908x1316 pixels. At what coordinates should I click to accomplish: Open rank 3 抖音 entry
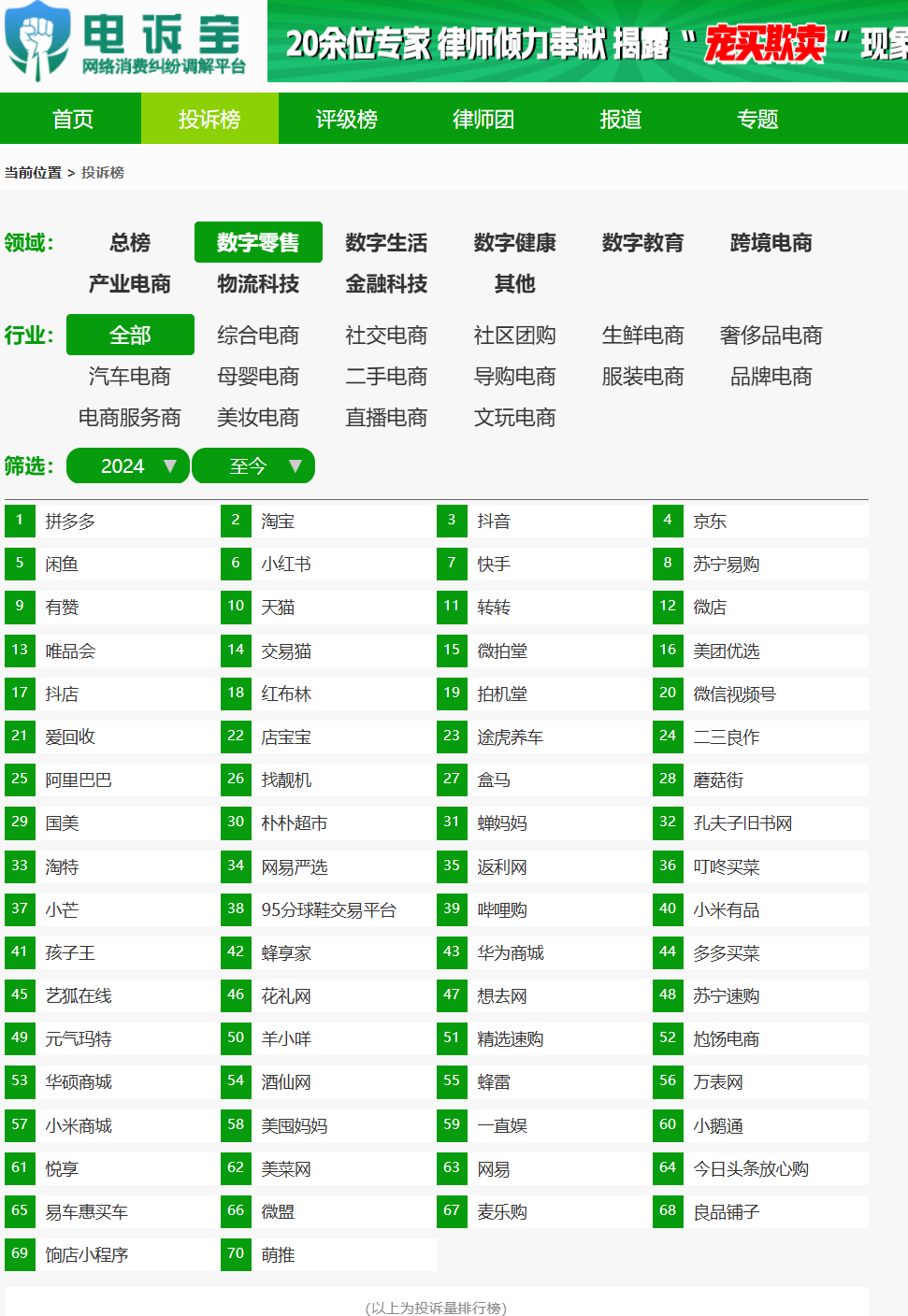tap(544, 522)
